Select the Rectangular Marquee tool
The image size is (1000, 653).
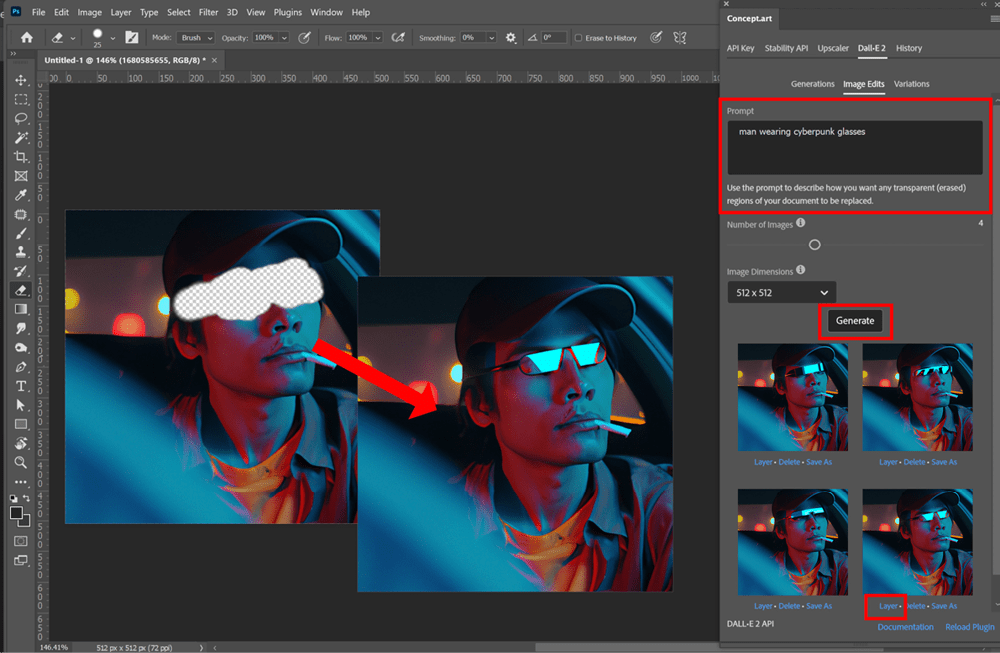pyautogui.click(x=21, y=99)
